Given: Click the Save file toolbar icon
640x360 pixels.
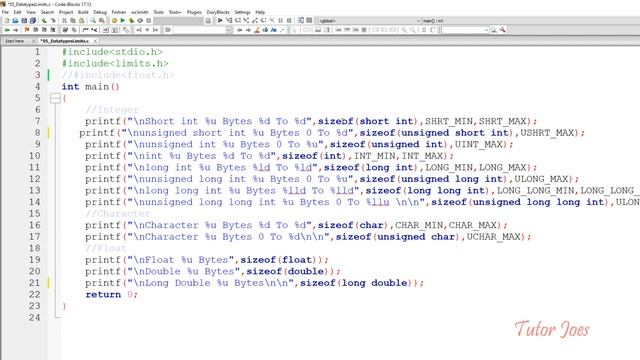Looking at the screenshot, I should (24, 20).
